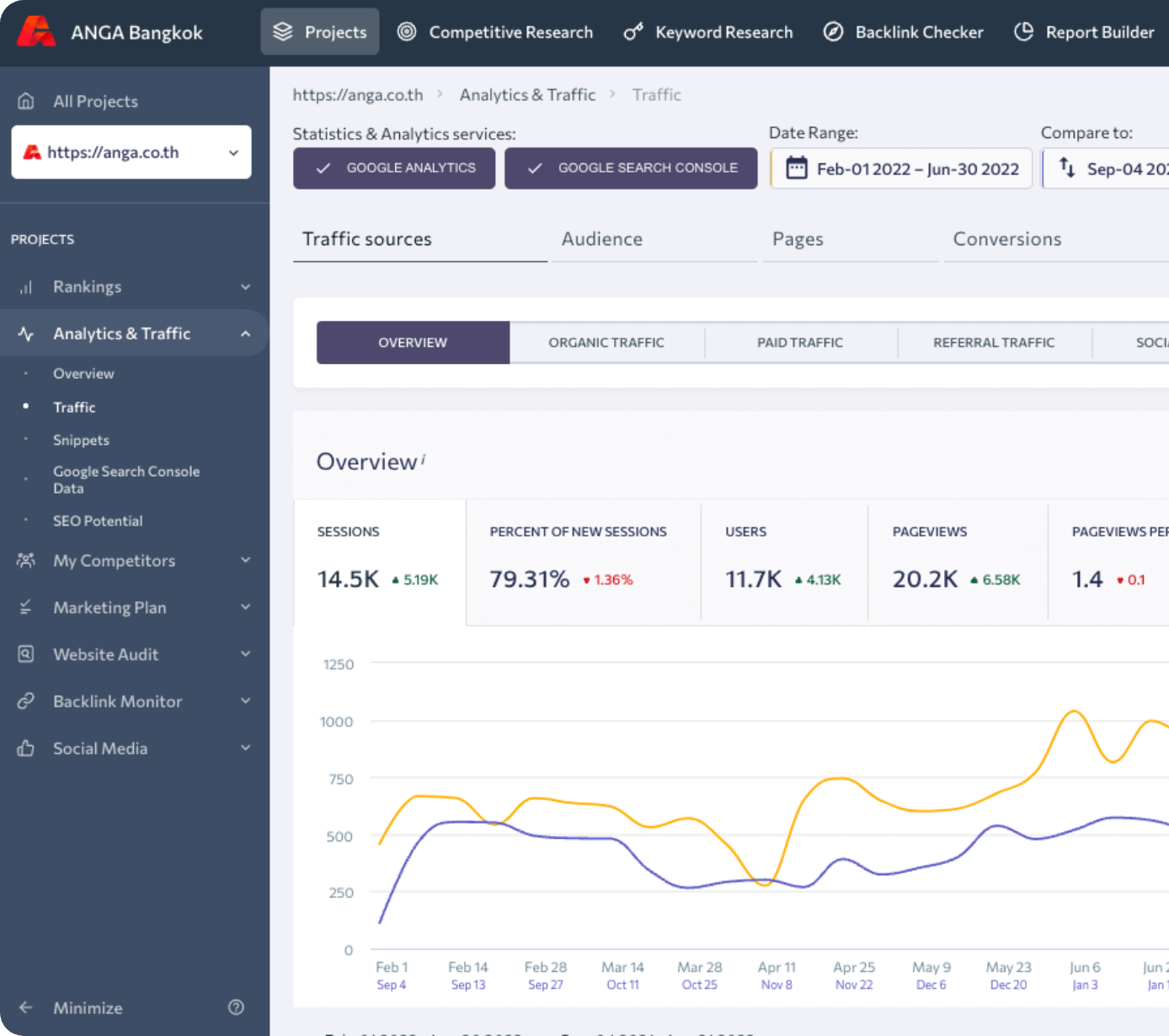
Task: Click the 'Mar 28' chart date label
Action: [x=700, y=967]
